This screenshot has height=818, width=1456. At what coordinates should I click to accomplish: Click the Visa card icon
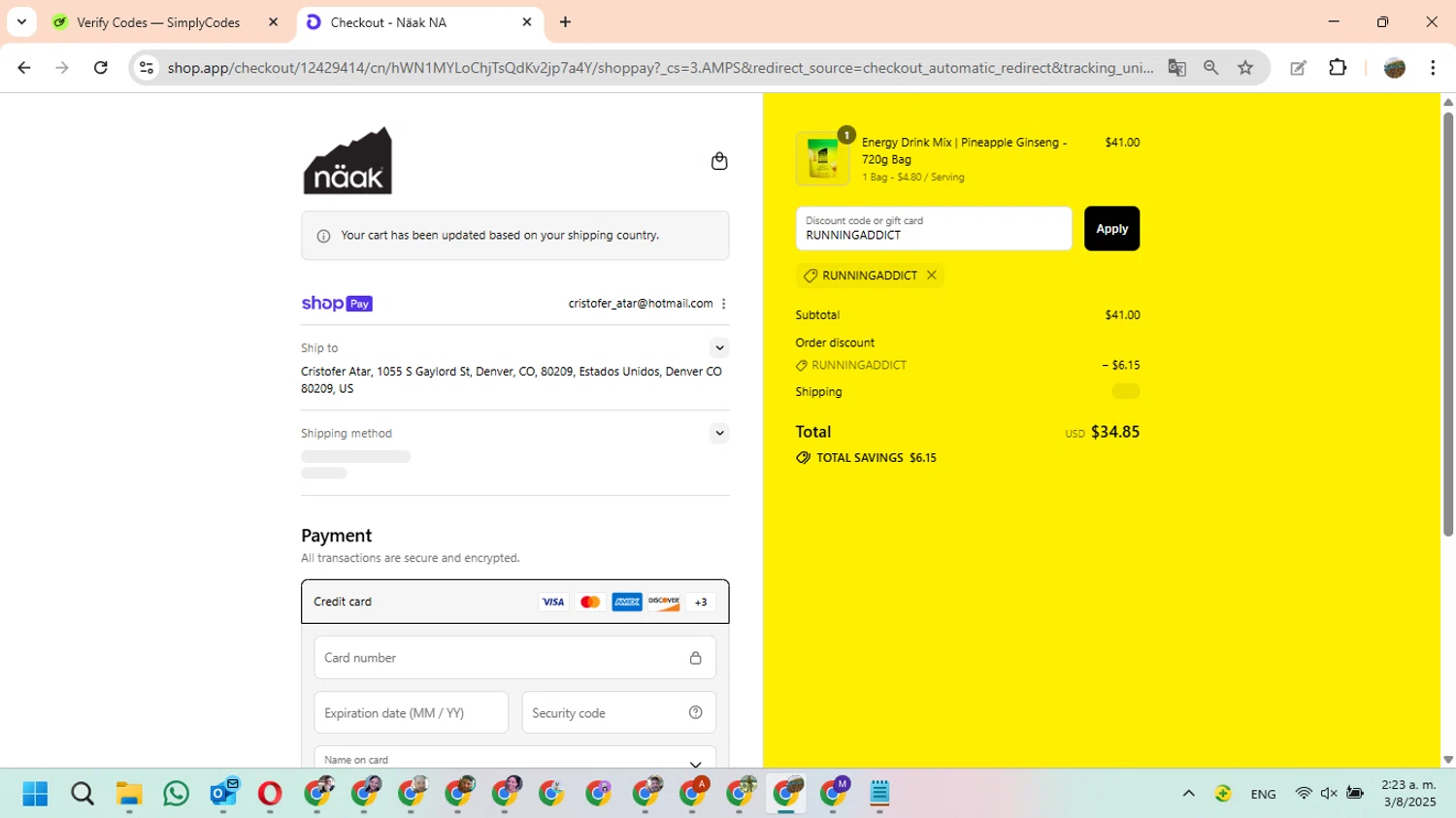pos(553,602)
